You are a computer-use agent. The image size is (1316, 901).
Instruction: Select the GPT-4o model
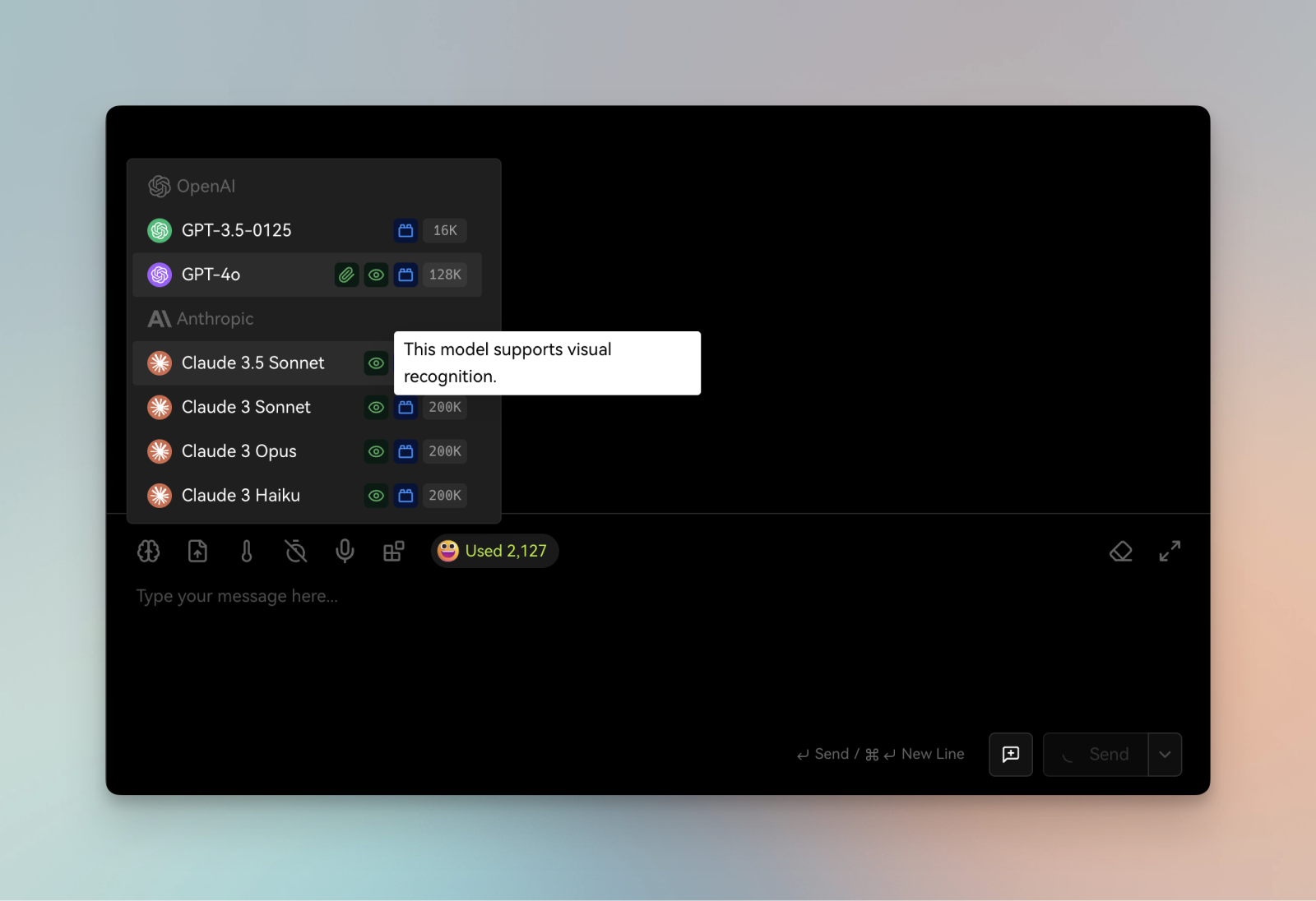click(307, 275)
